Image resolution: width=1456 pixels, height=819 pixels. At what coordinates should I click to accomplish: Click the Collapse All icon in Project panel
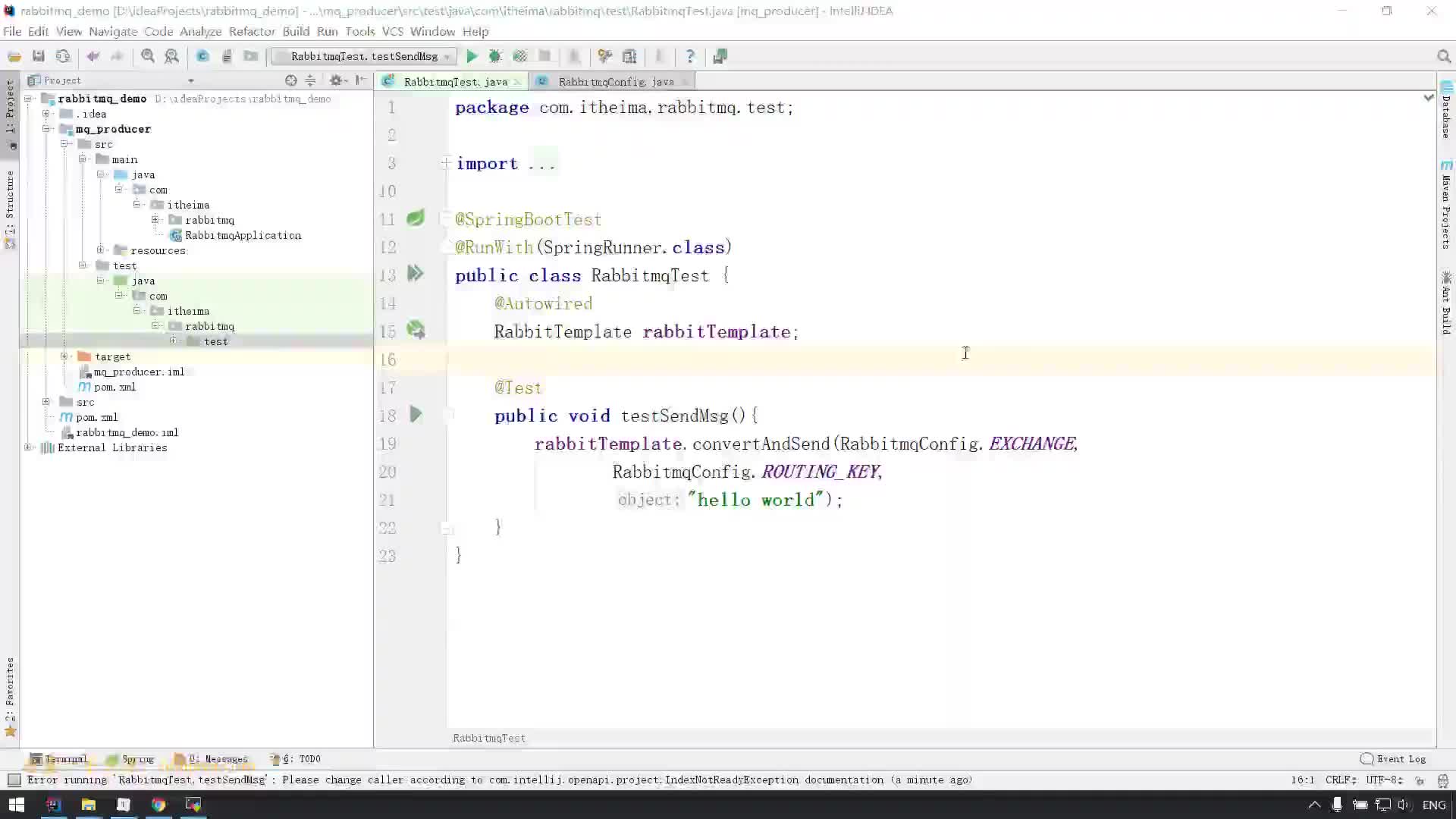coord(310,80)
